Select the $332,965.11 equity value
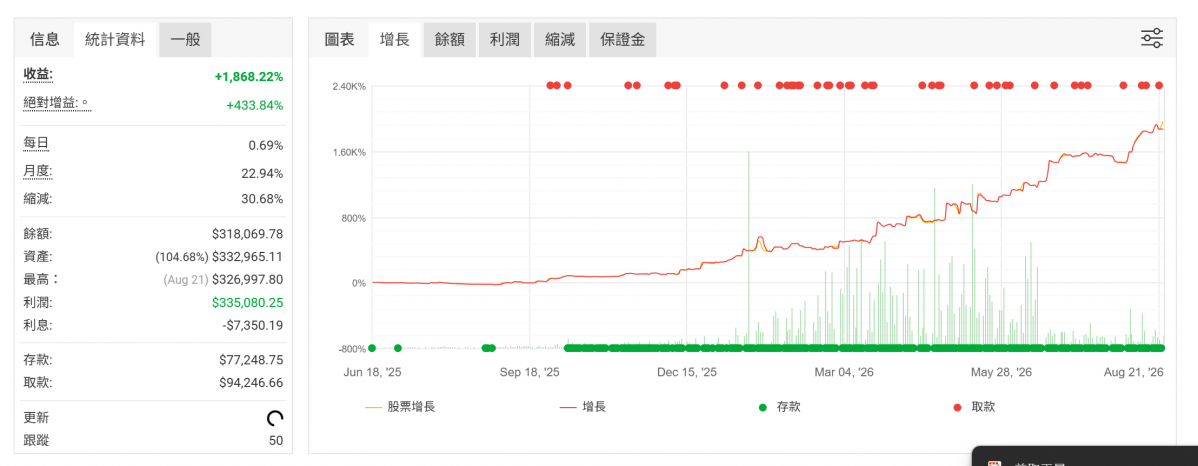 (248, 257)
